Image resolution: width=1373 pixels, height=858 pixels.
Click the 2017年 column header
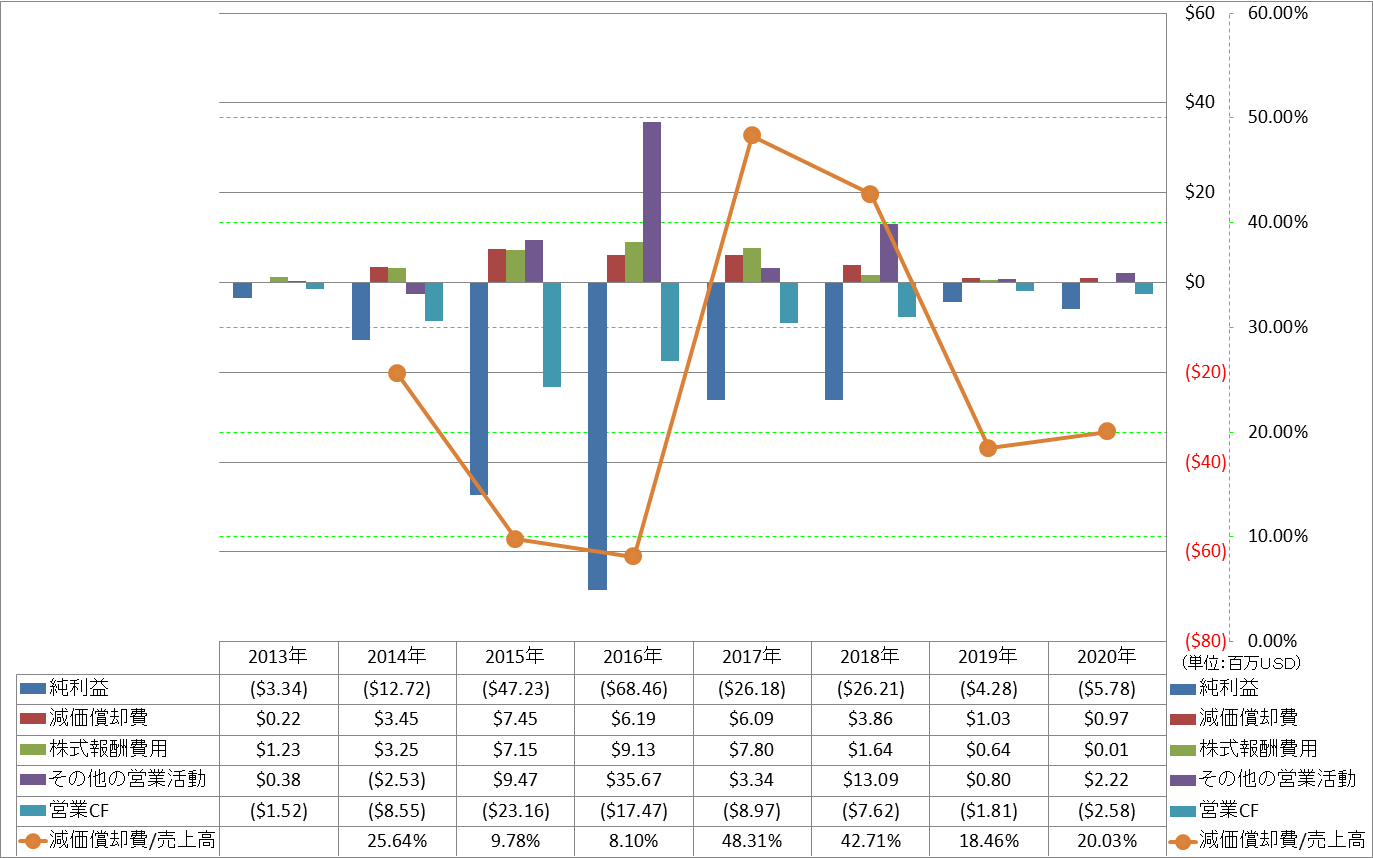pyautogui.click(x=752, y=657)
